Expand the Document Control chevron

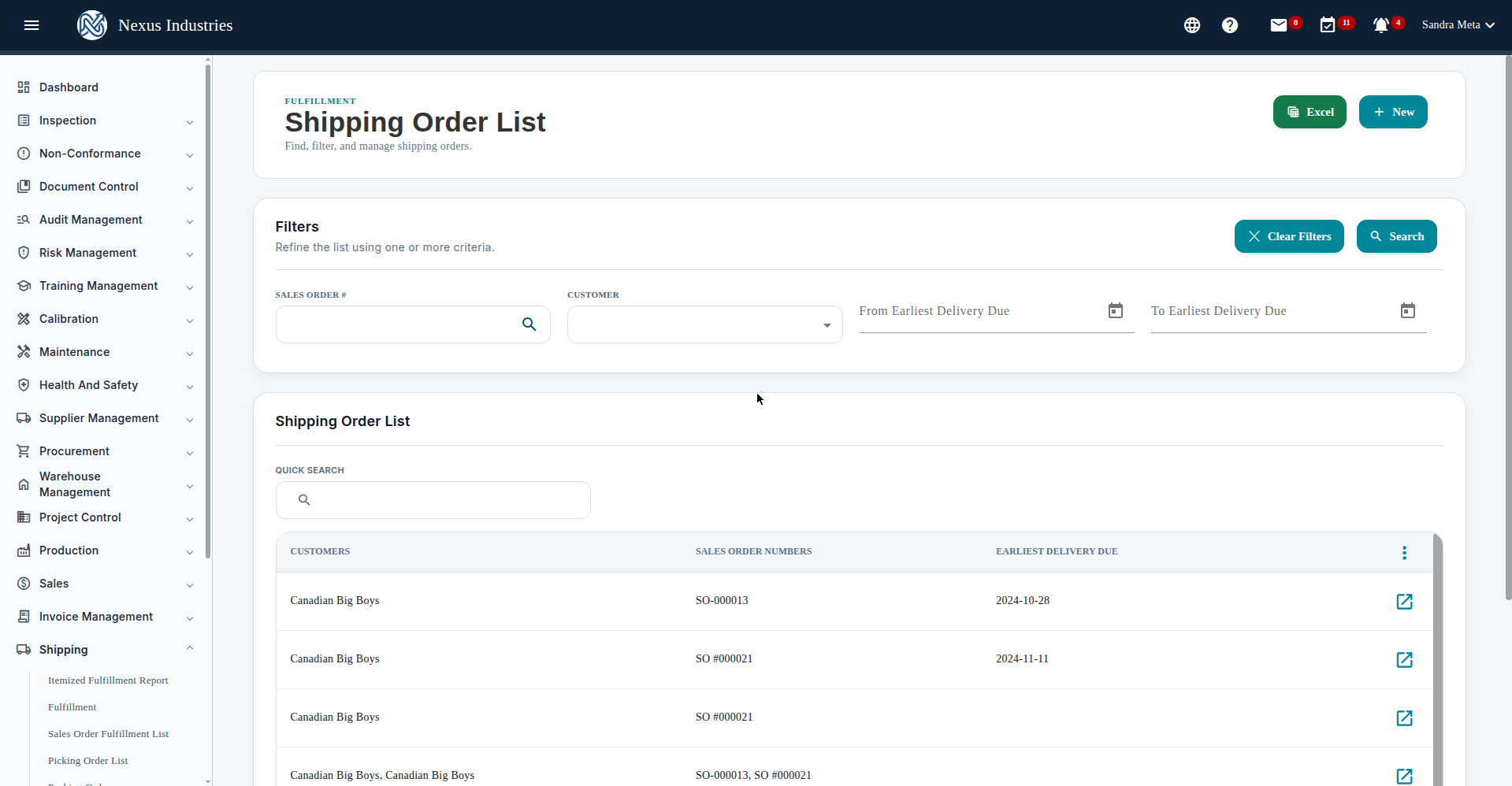pos(190,188)
